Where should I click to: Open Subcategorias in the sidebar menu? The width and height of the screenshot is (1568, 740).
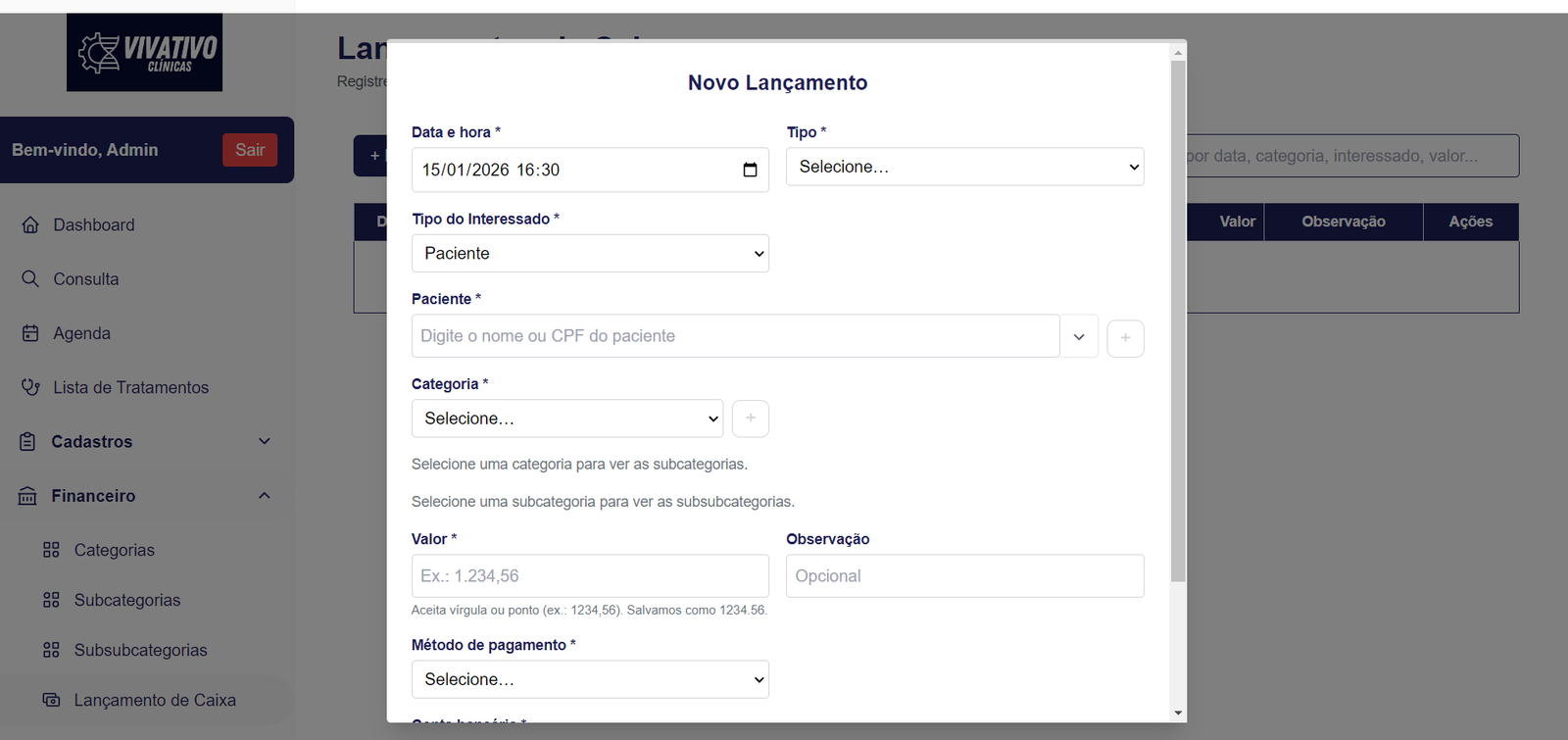point(126,600)
